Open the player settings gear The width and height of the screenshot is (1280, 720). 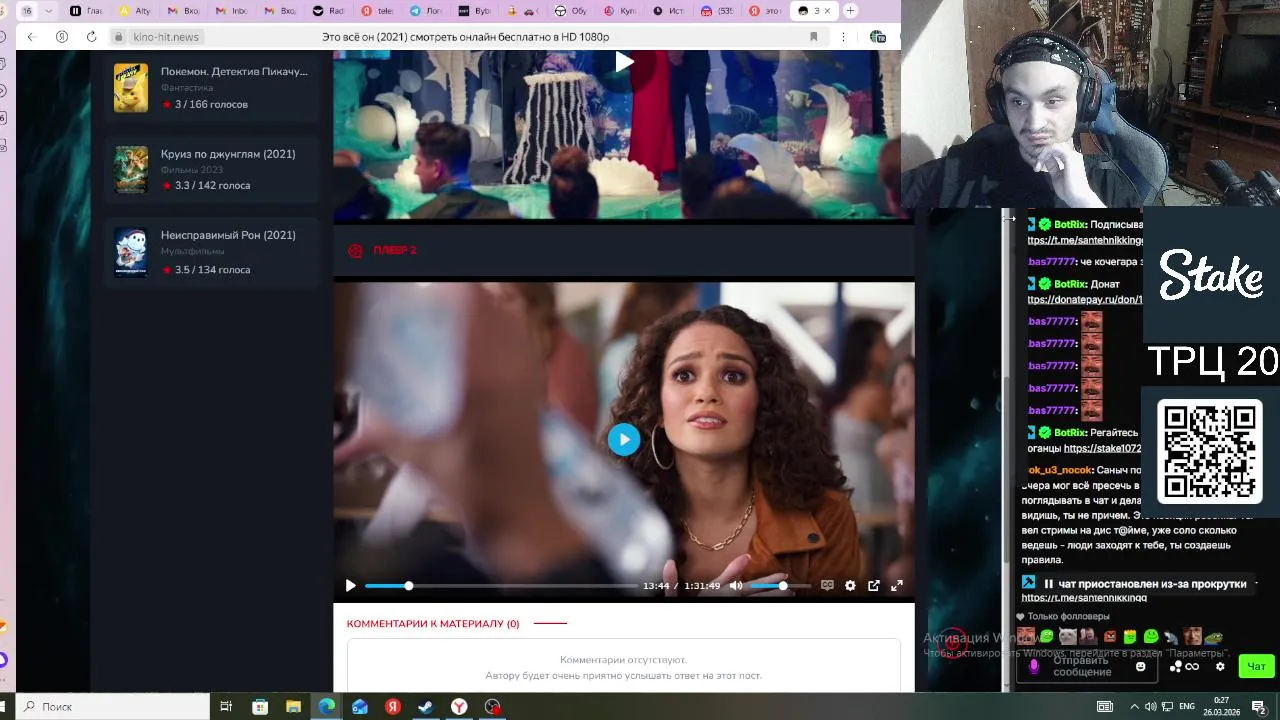pos(850,586)
